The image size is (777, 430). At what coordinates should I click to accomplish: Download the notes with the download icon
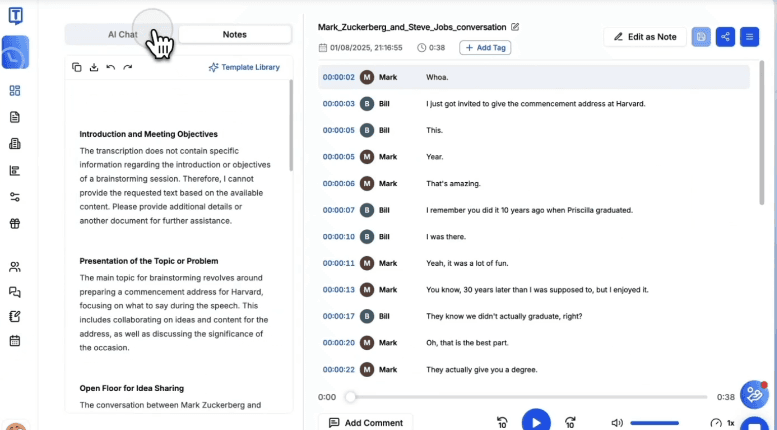coord(94,67)
